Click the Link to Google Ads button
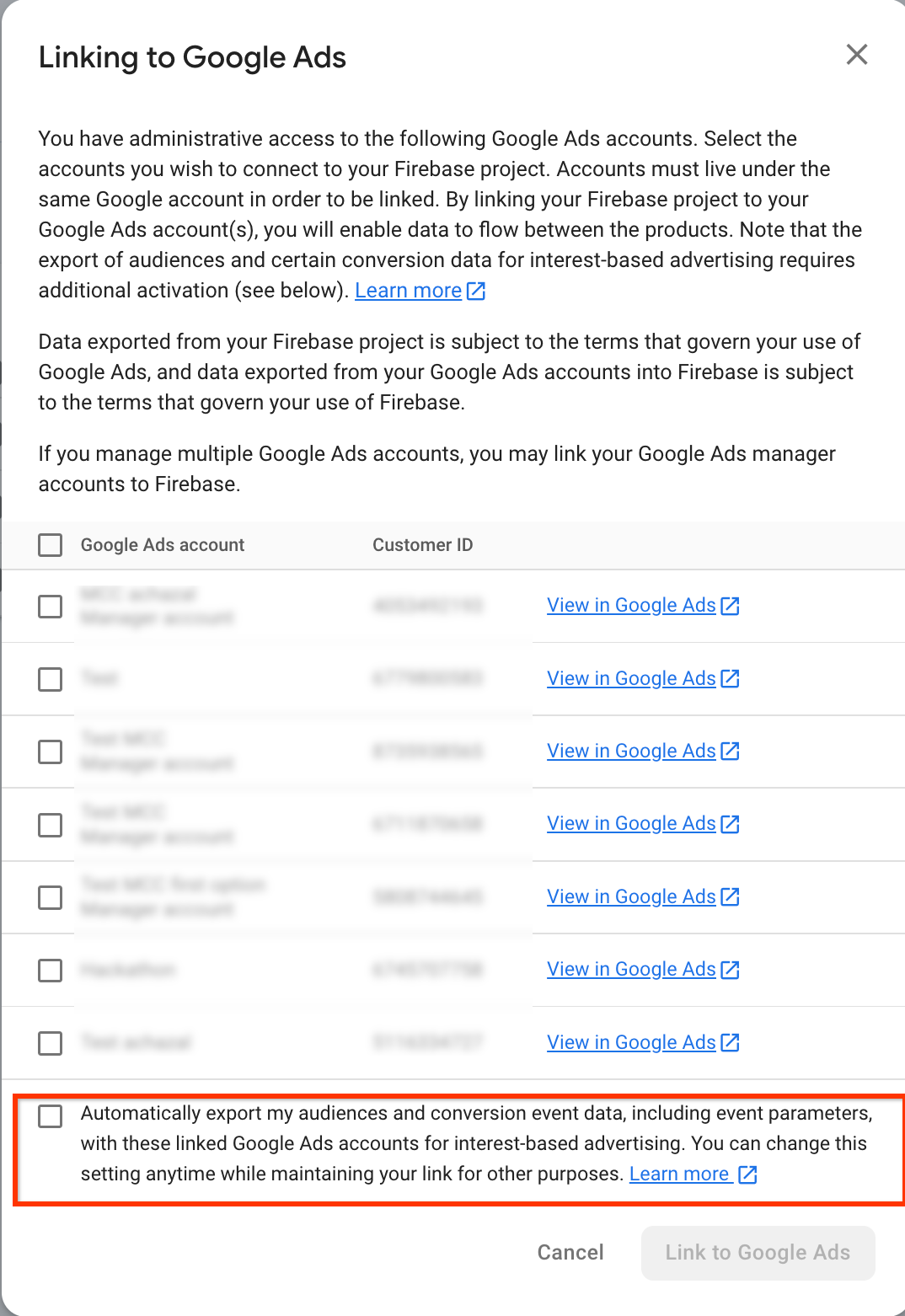Screen dimensions: 905x1316 758,1253
